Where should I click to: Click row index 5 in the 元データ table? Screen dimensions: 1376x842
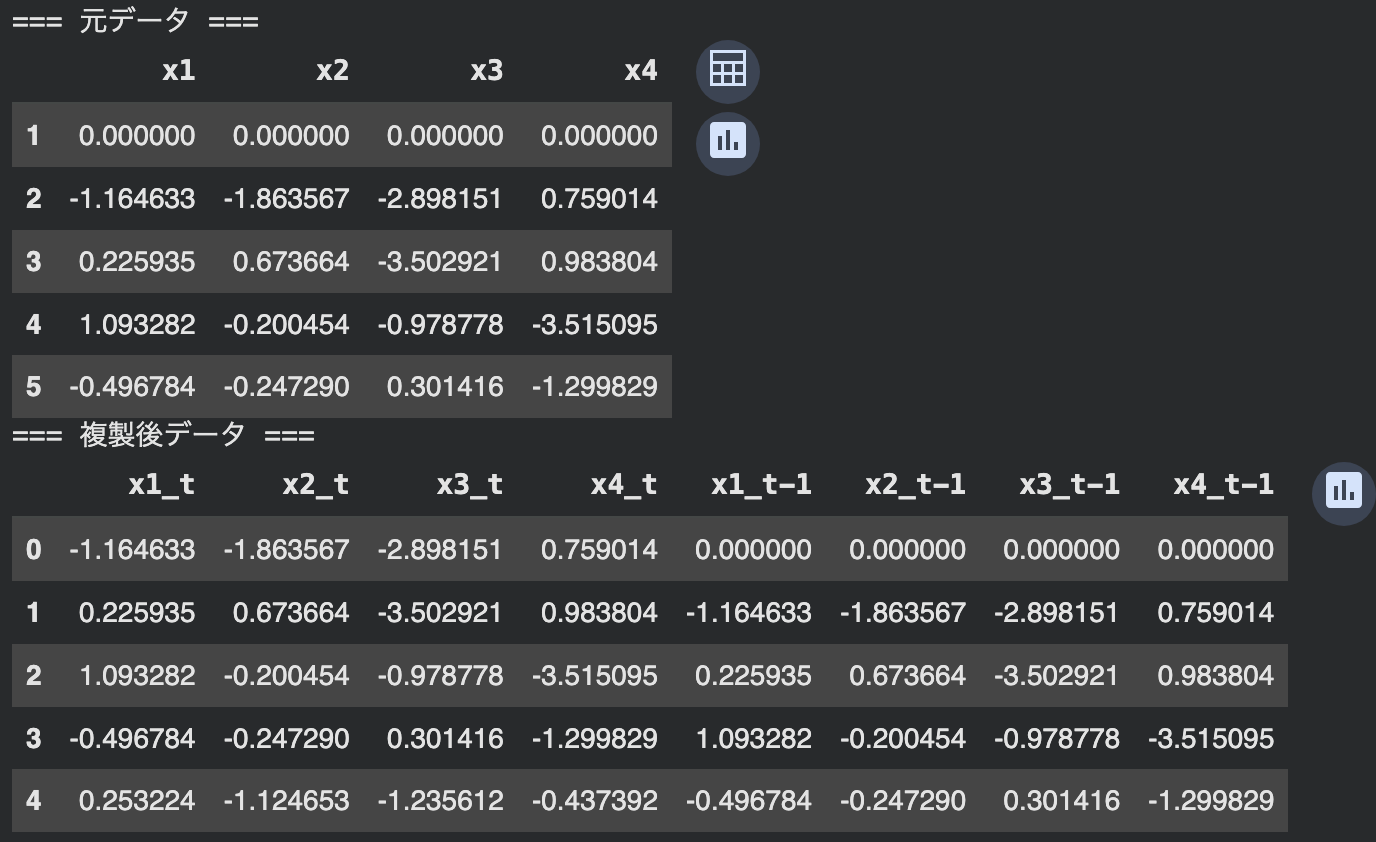point(33,387)
